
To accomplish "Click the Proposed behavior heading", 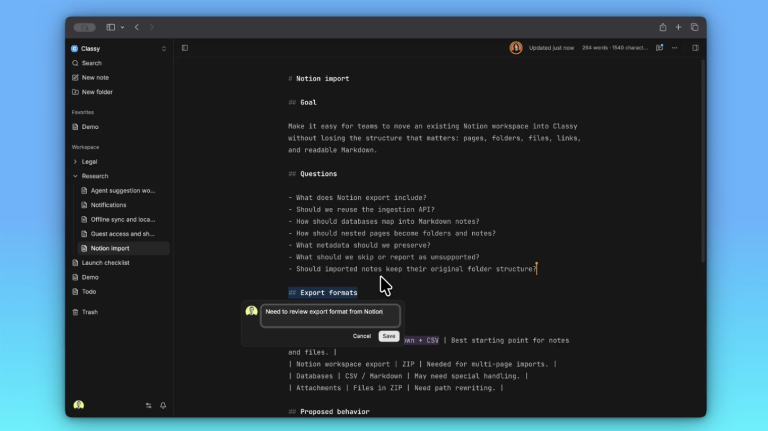I will click(x=335, y=411).
